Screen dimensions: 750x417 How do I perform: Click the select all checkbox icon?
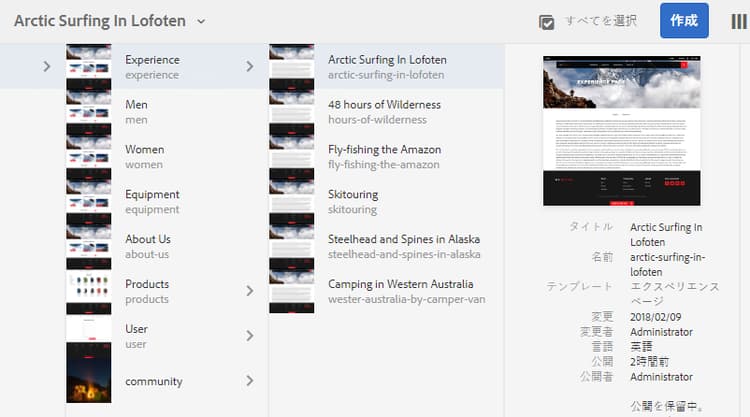click(546, 22)
